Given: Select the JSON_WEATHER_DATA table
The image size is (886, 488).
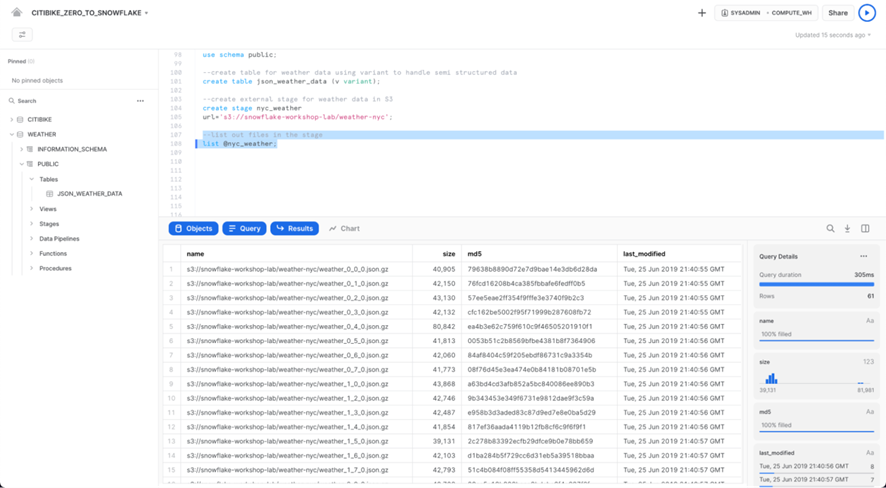Looking at the screenshot, I should (x=89, y=194).
